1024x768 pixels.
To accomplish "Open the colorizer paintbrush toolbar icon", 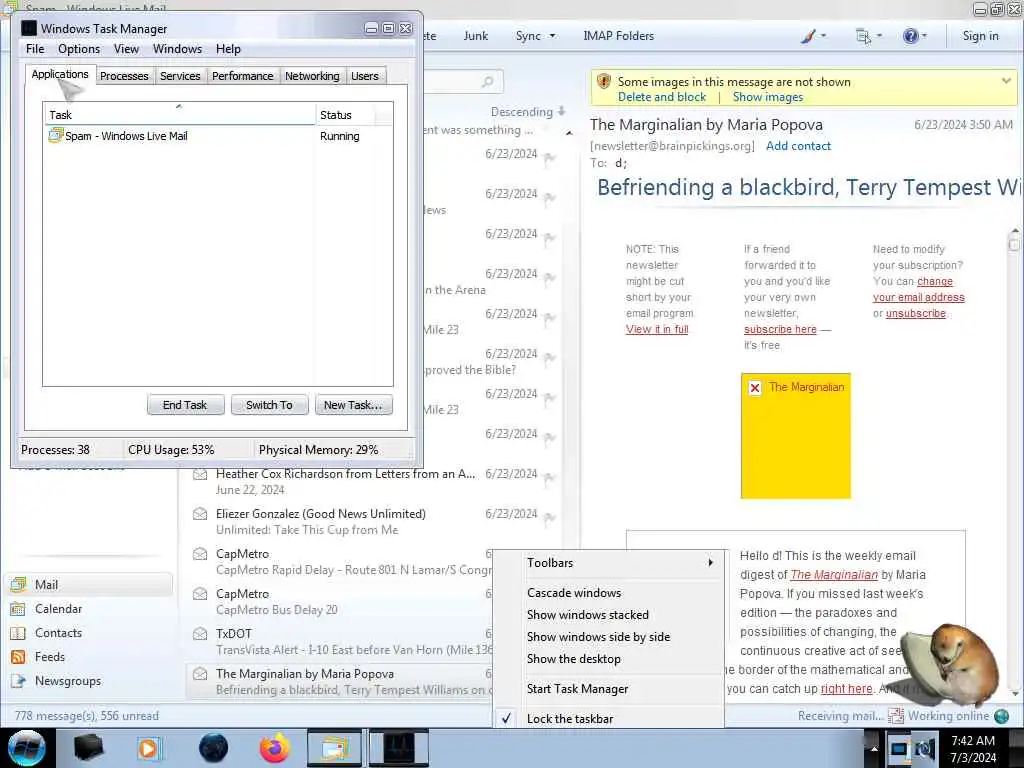I will tap(808, 36).
